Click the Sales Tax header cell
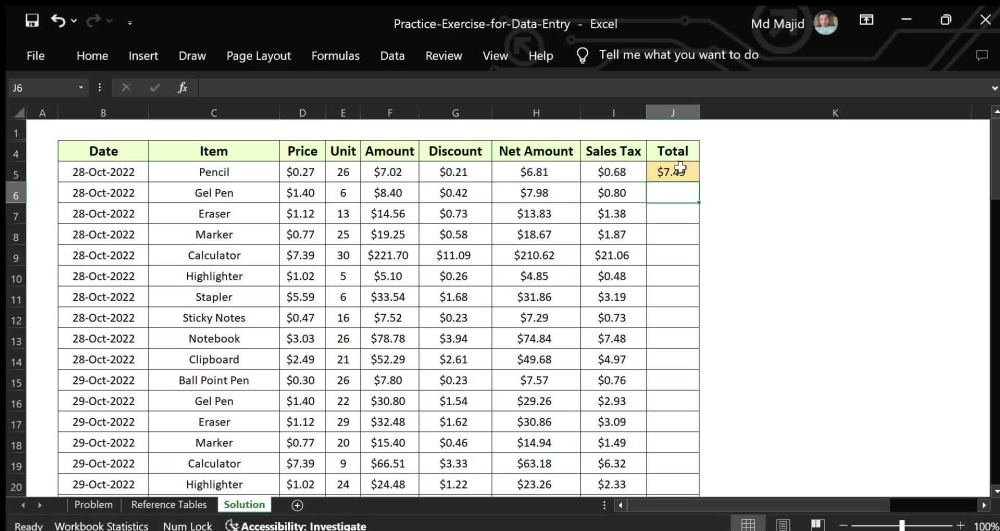Screen dimensions: 1000x531 [x=613, y=151]
